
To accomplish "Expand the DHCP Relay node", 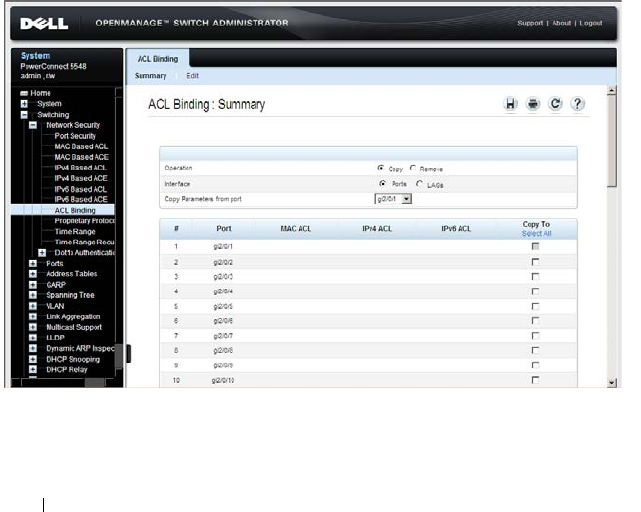I will pos(33,370).
